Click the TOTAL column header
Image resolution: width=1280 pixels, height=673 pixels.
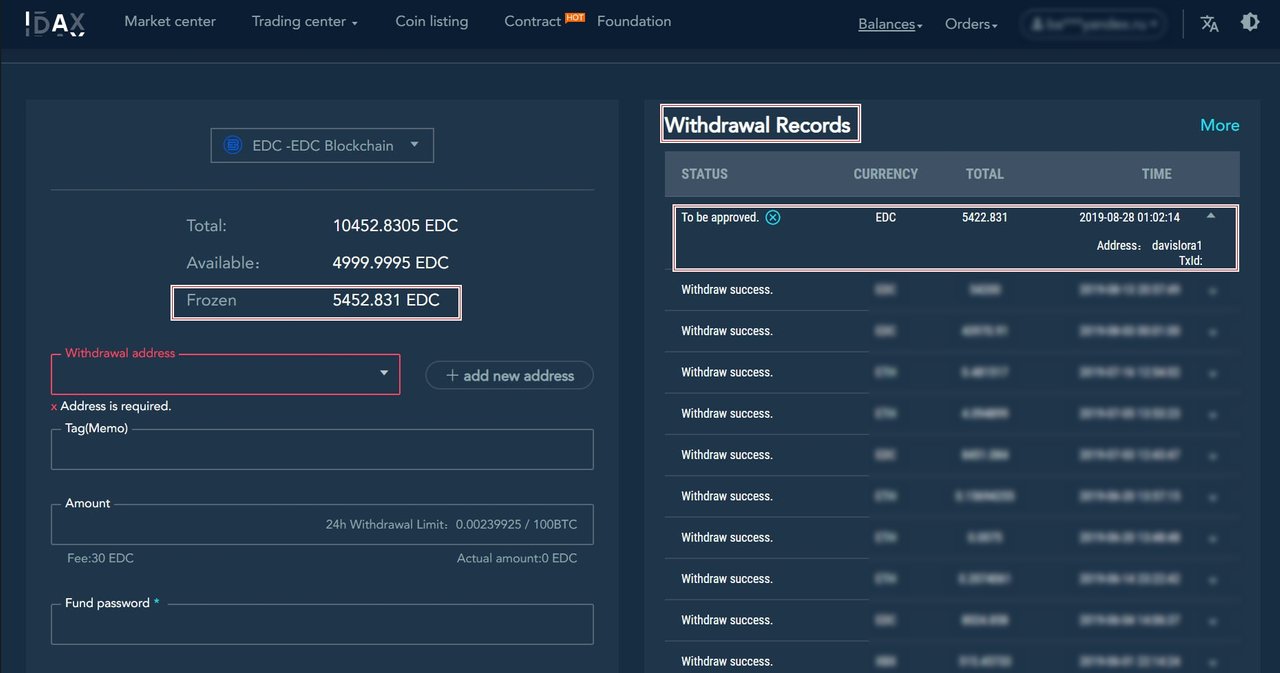pos(985,174)
